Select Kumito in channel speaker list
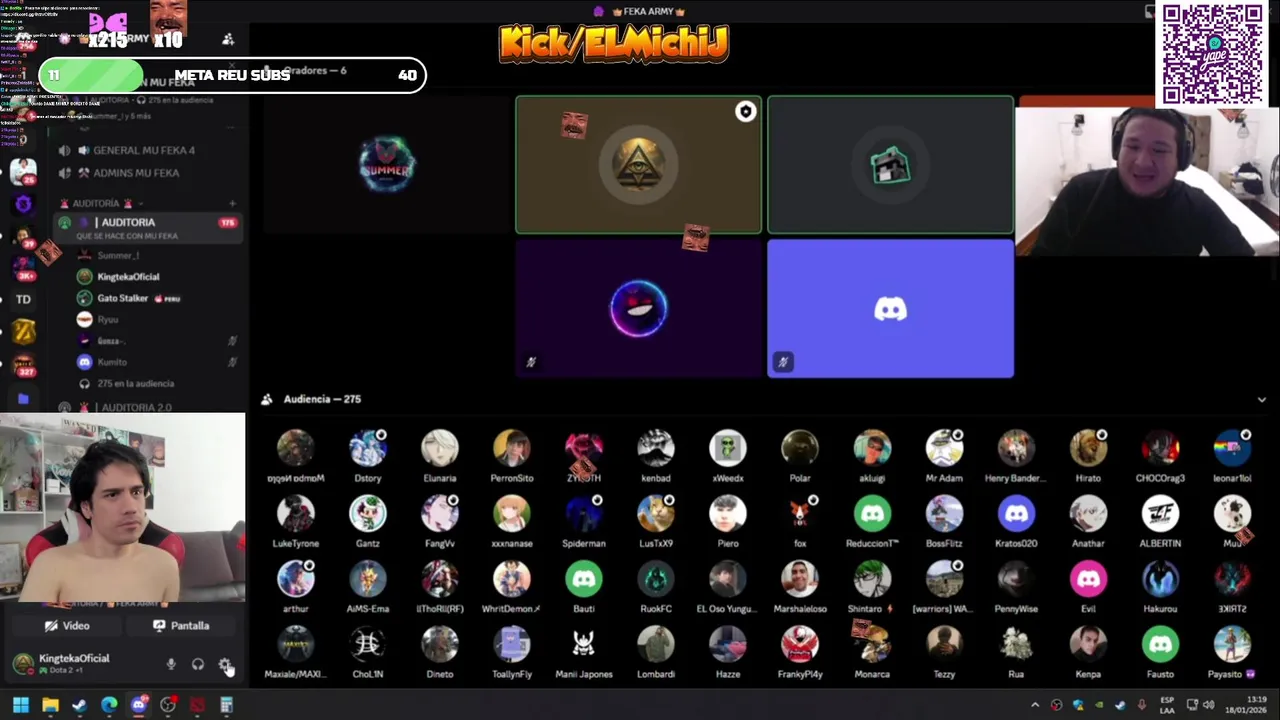The width and height of the screenshot is (1280, 720). pos(112,362)
